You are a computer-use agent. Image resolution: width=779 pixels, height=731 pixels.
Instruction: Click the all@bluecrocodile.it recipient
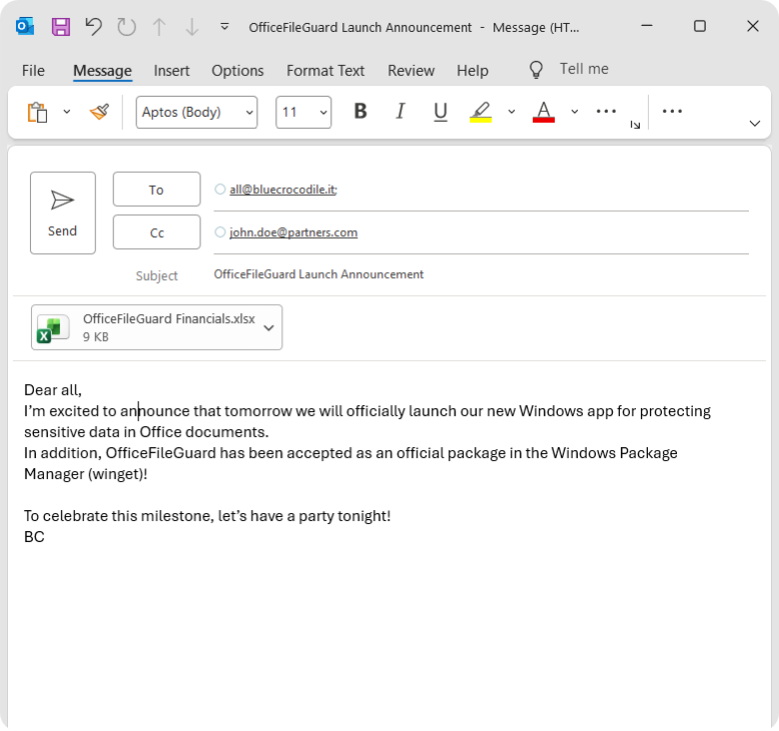coord(283,189)
